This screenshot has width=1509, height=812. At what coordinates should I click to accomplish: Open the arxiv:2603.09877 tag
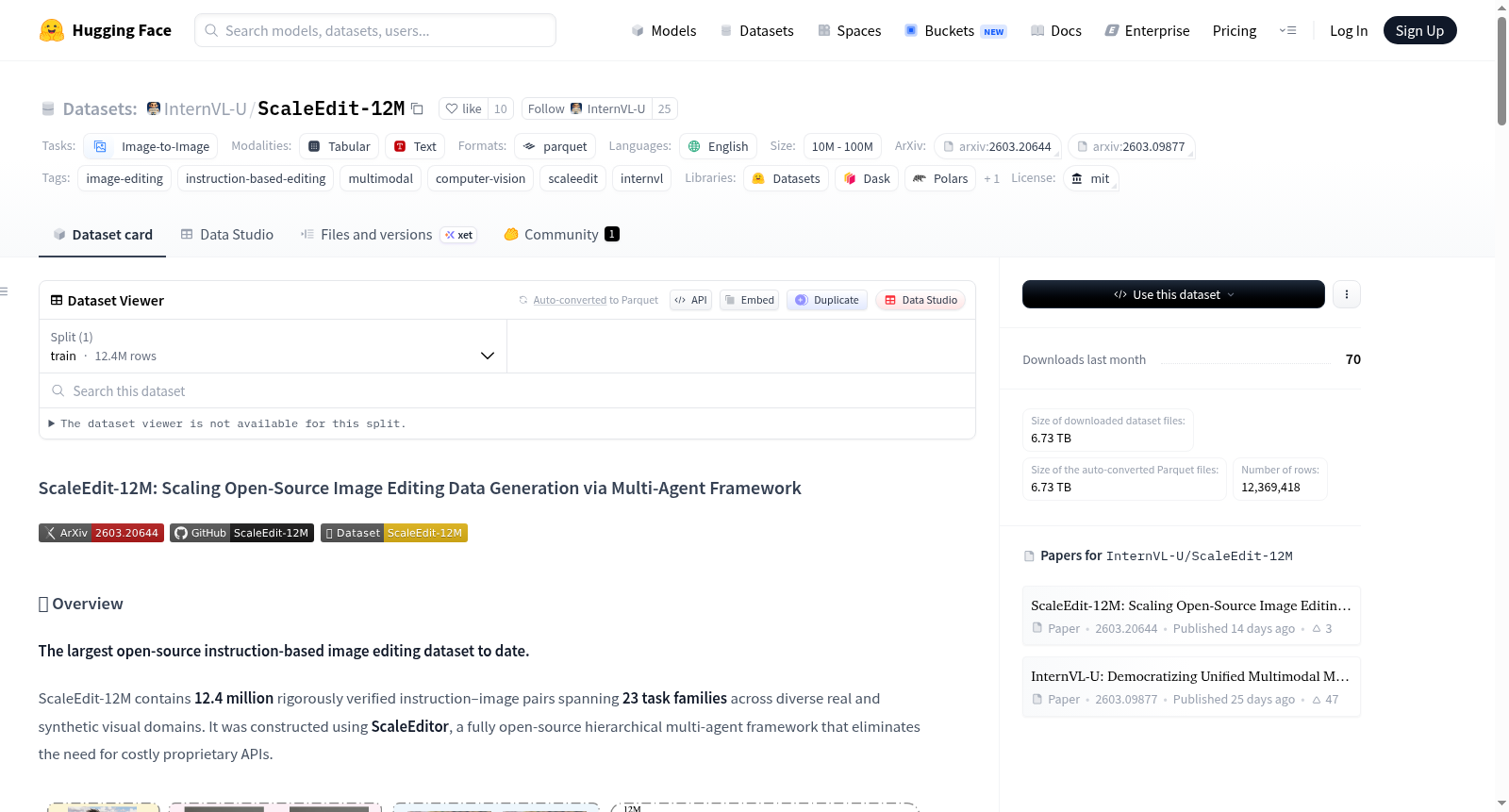1132,146
